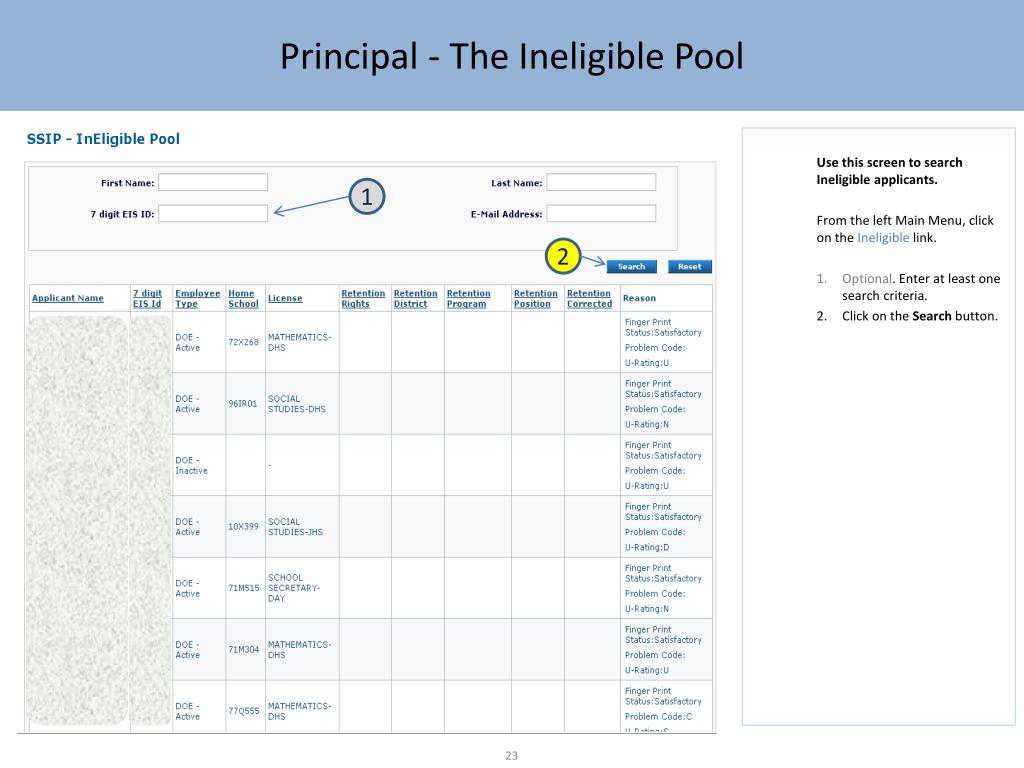Click Retention District column header

coord(415,298)
